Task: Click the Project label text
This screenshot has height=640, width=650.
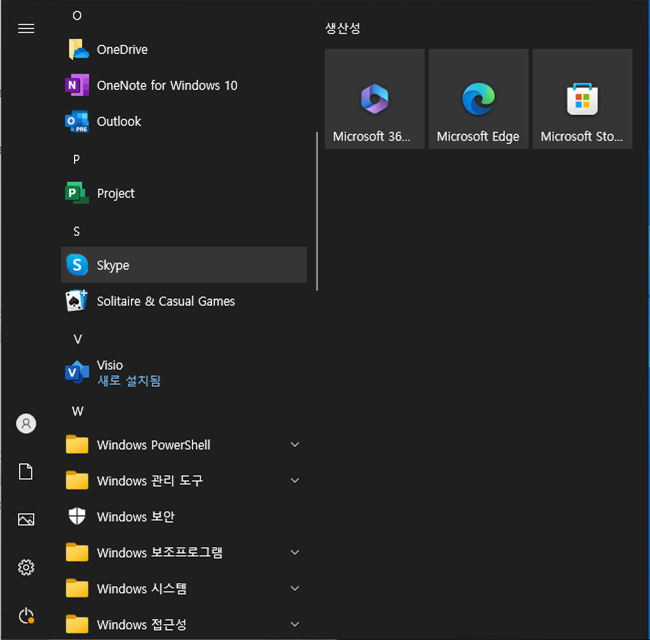Action: (x=116, y=194)
